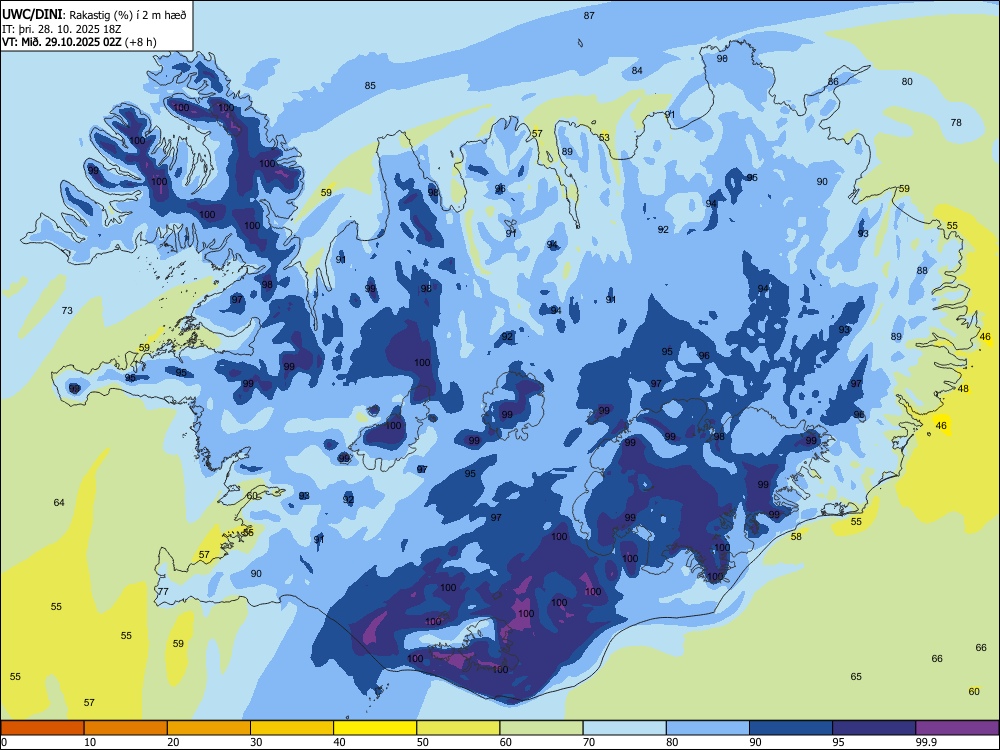Click the init time 'IT: þri. 28. 10. 2025 18Z'

62,29
